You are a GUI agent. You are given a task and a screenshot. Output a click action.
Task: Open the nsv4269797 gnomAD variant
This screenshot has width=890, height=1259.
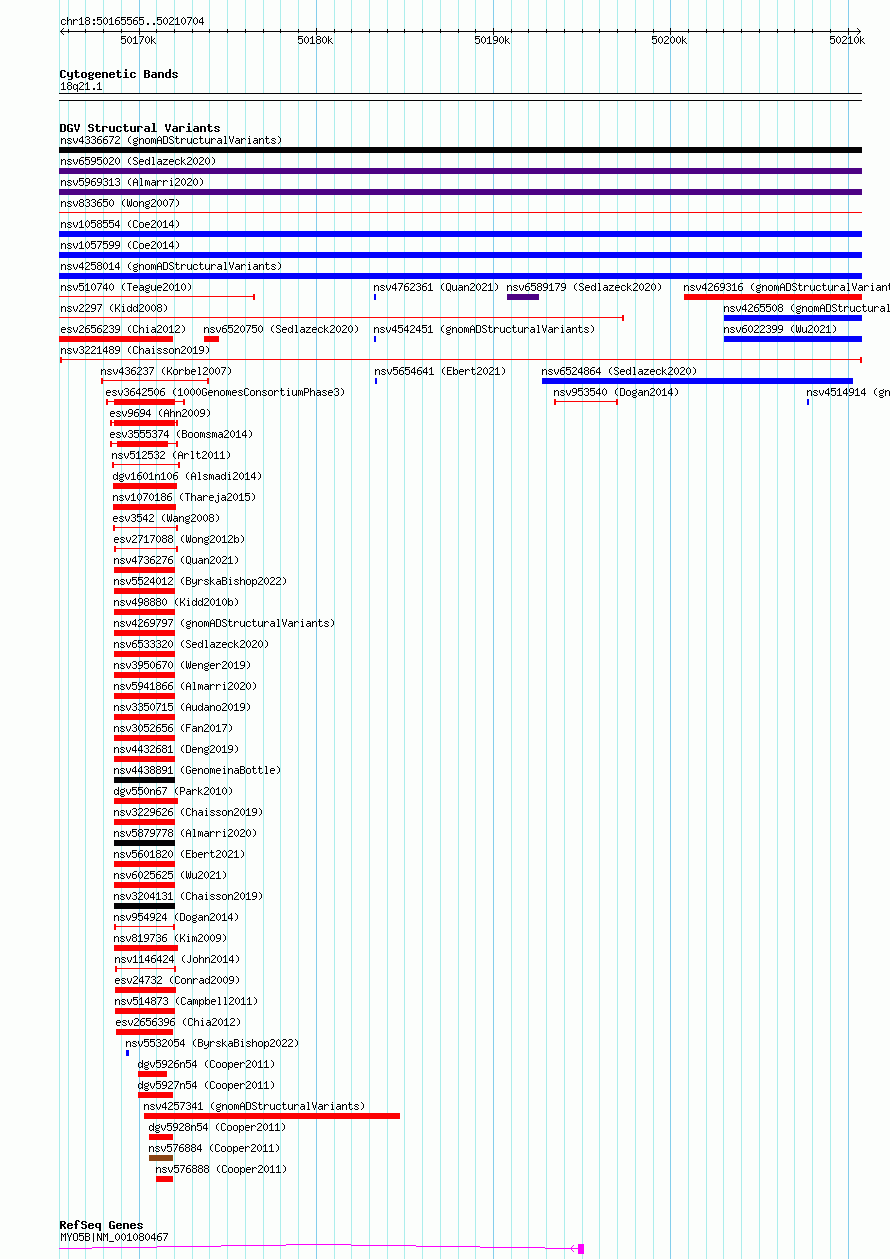225,623
